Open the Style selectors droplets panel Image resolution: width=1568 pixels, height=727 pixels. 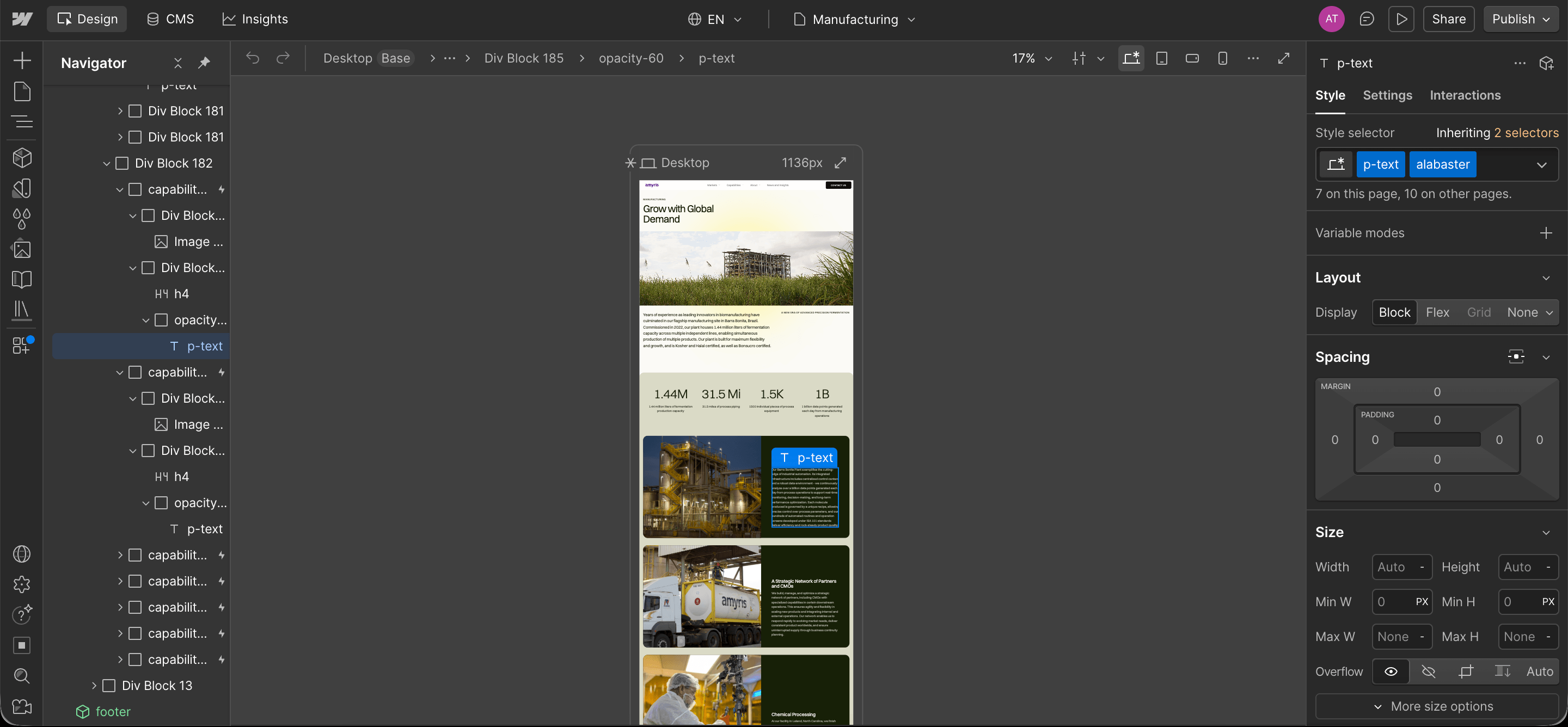pyautogui.click(x=22, y=218)
